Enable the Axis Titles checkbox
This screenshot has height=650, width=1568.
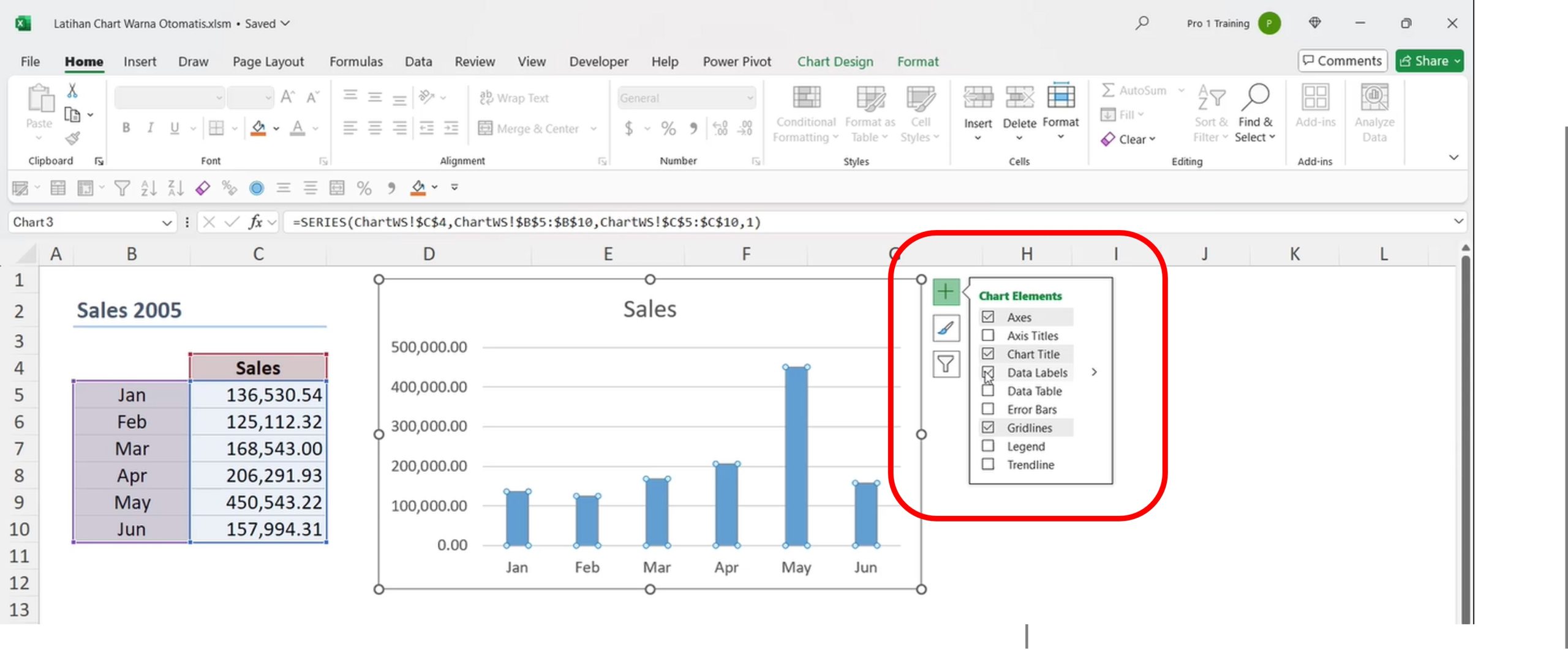tap(987, 335)
